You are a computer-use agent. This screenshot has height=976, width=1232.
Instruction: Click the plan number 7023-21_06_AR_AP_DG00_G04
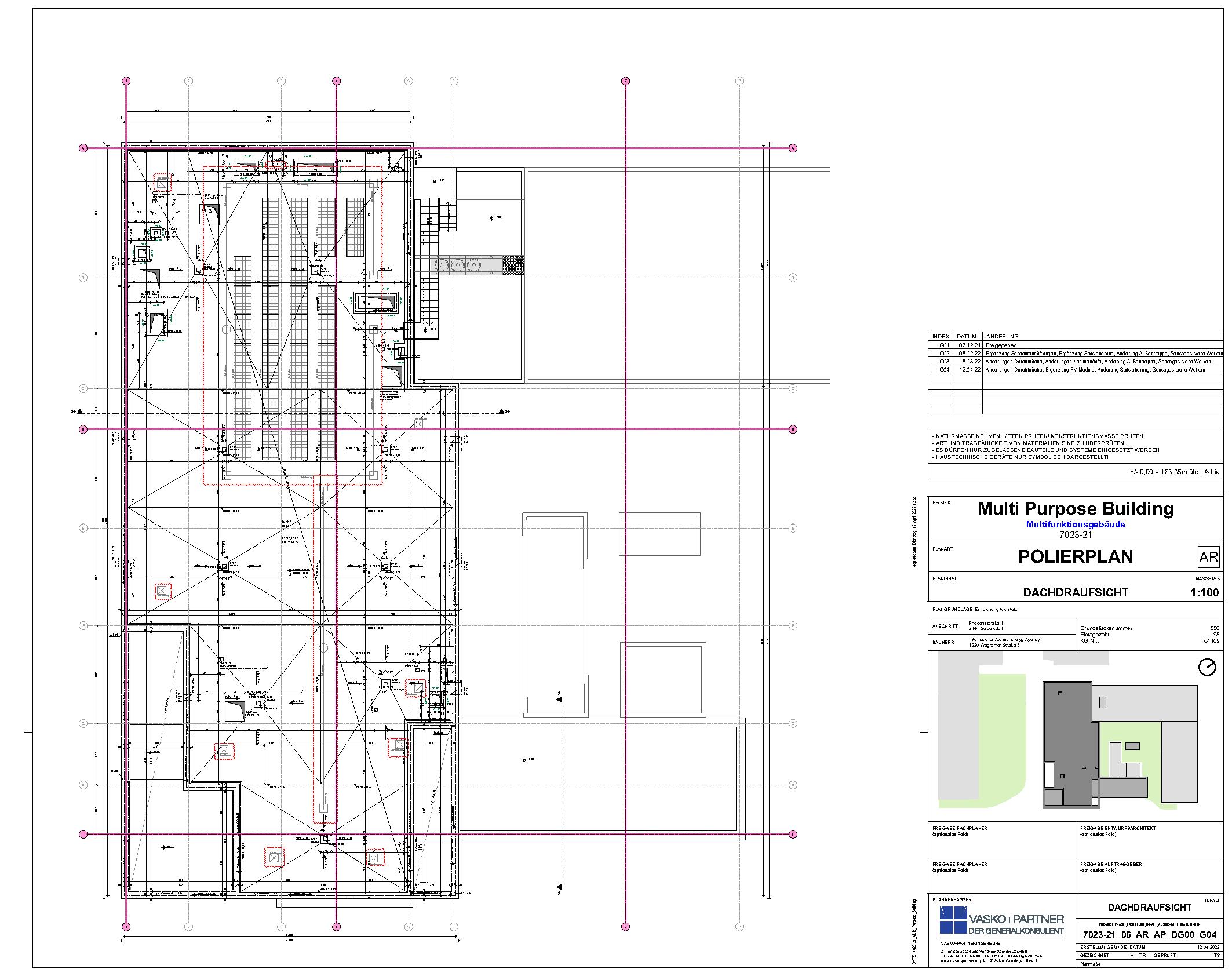[x=1150, y=935]
